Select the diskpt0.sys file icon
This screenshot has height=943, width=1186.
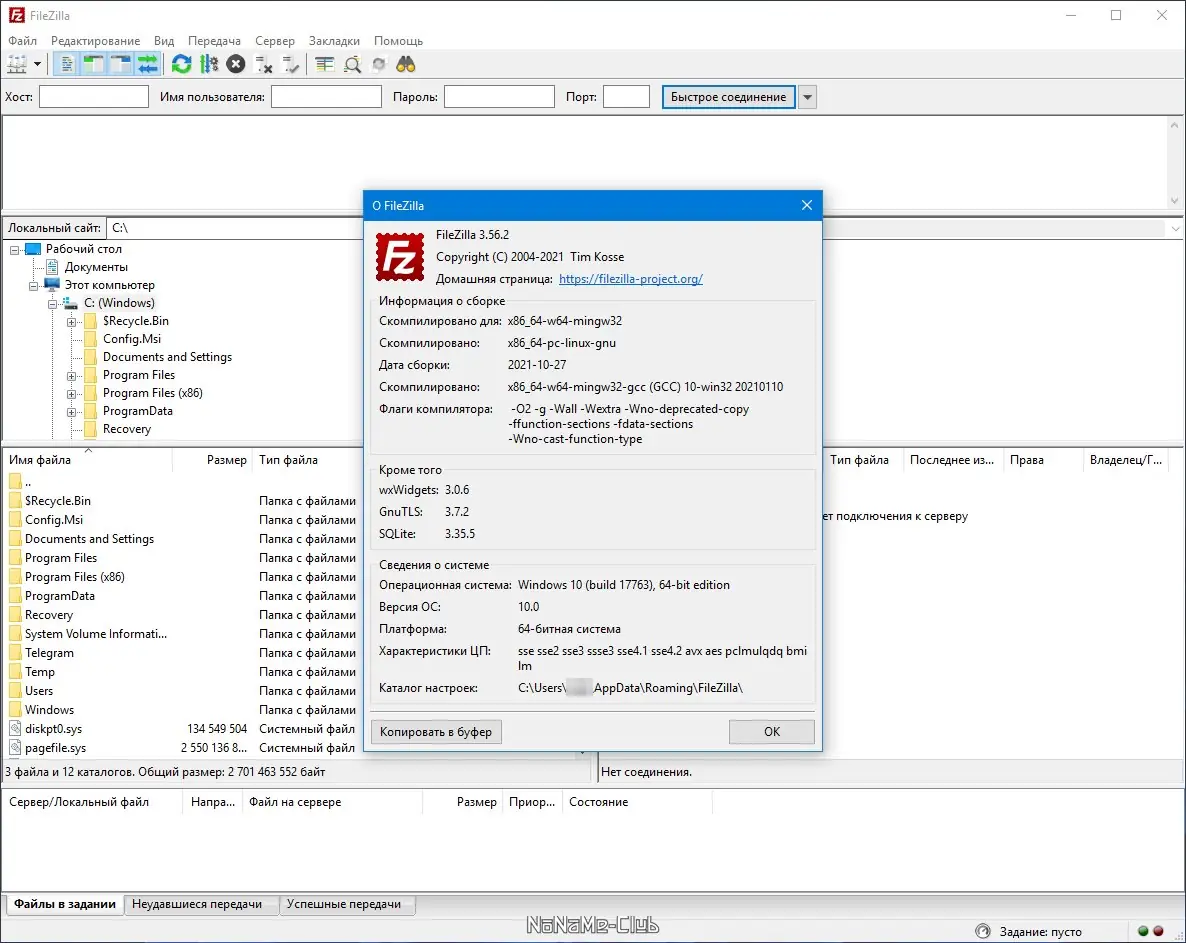click(x=15, y=728)
